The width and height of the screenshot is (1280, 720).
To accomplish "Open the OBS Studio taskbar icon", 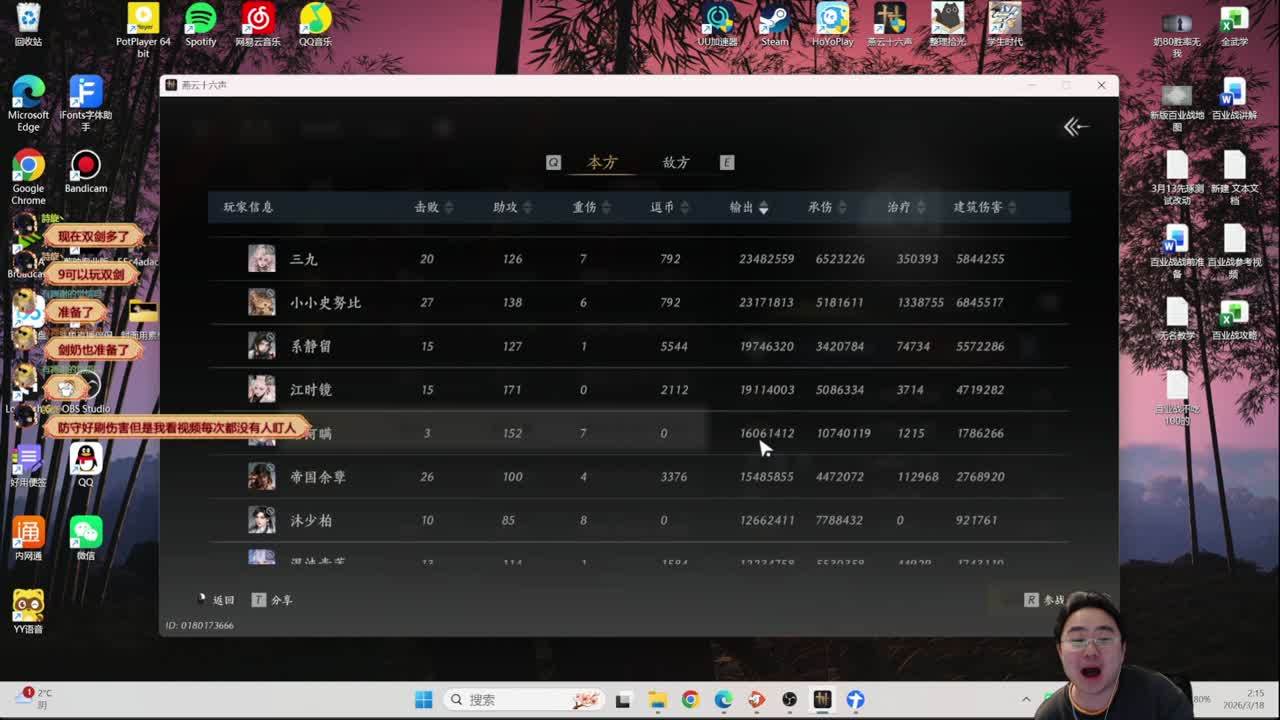I will 789,699.
